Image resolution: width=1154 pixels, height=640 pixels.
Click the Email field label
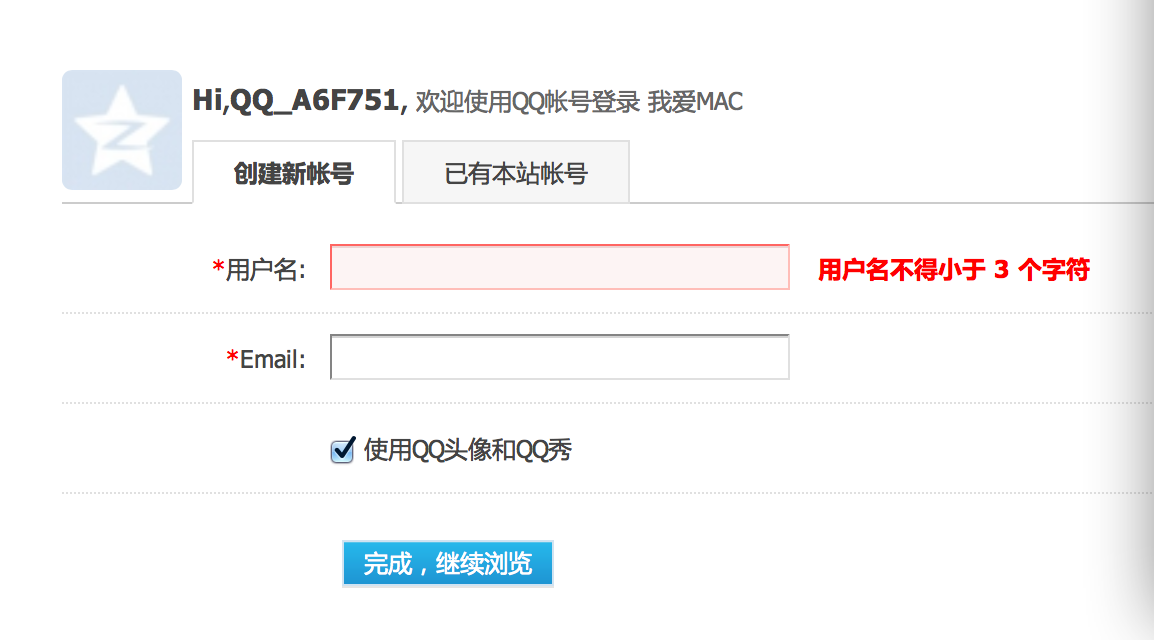click(x=273, y=359)
